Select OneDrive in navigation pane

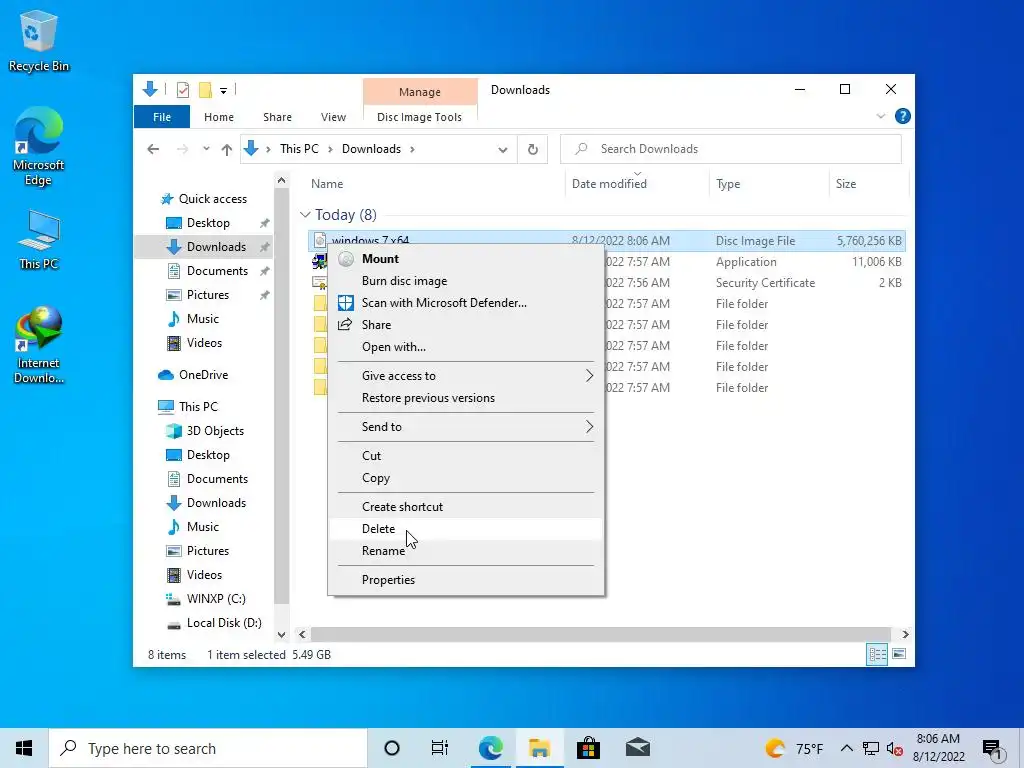[194, 375]
